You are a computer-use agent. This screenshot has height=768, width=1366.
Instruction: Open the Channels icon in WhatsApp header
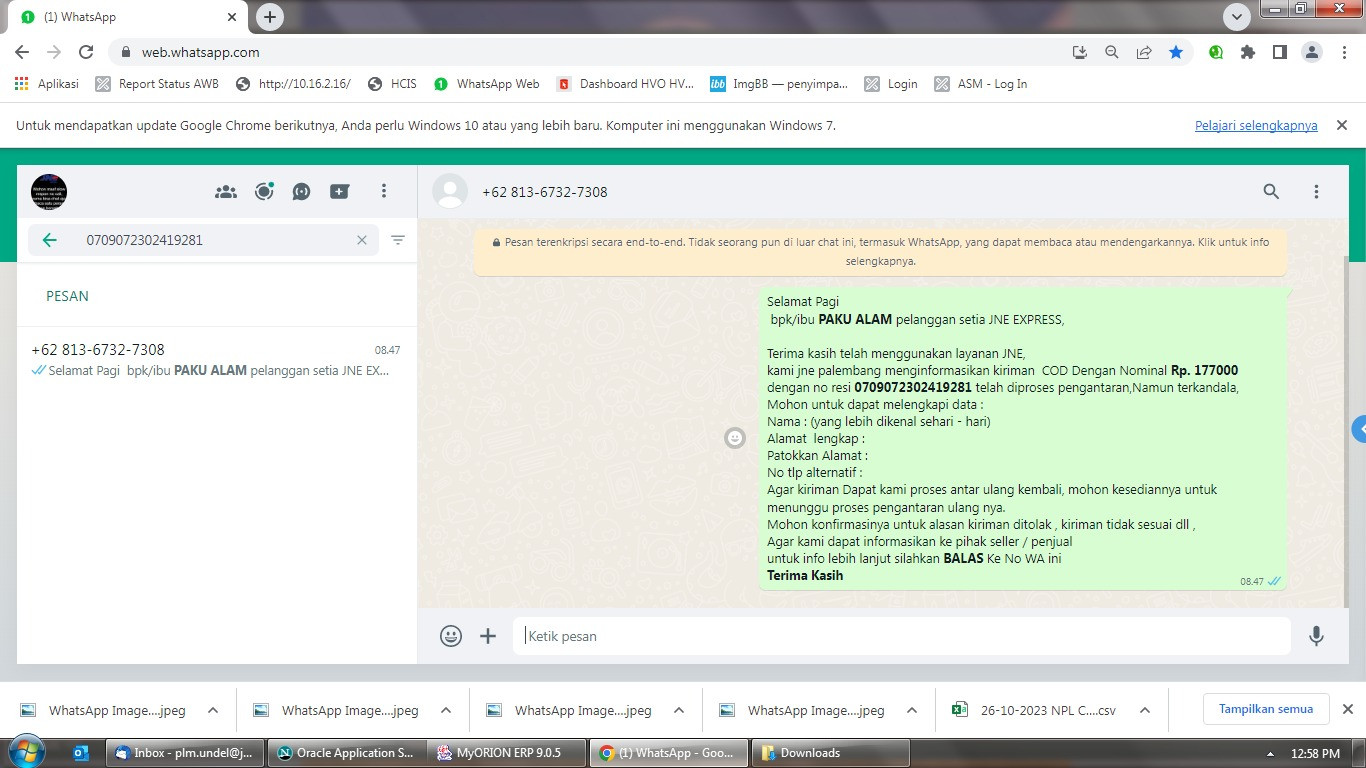tap(302, 191)
